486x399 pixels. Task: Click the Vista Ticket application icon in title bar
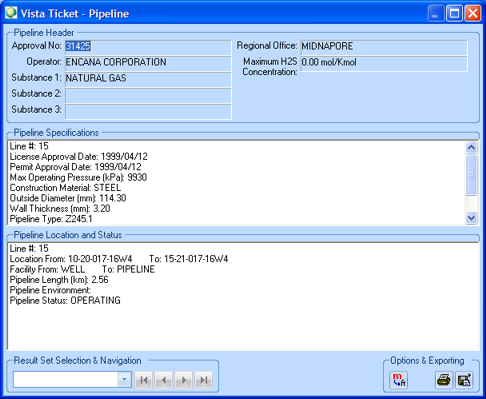point(11,13)
